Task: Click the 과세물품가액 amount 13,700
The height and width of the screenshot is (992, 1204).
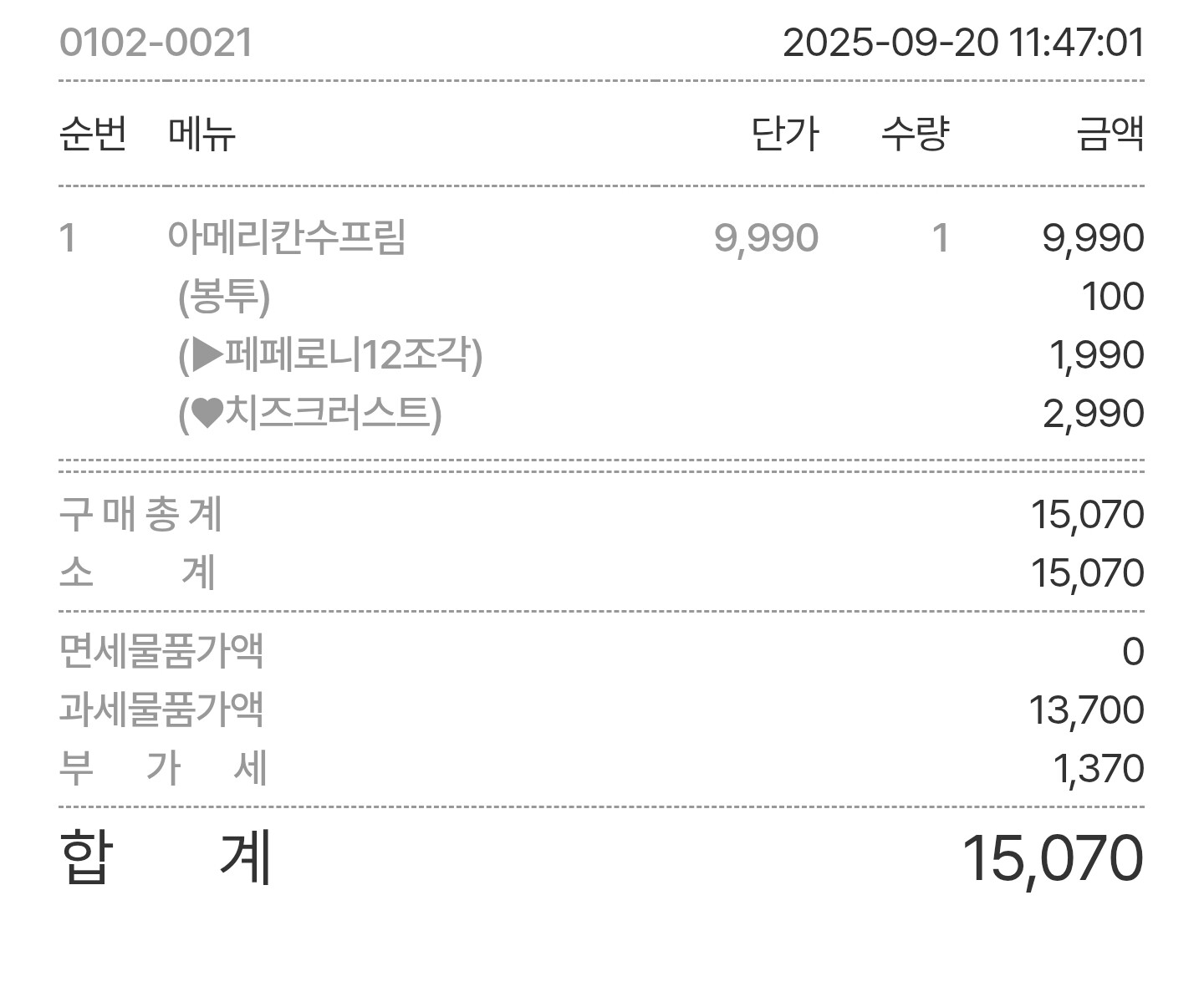Action: [x=1086, y=710]
